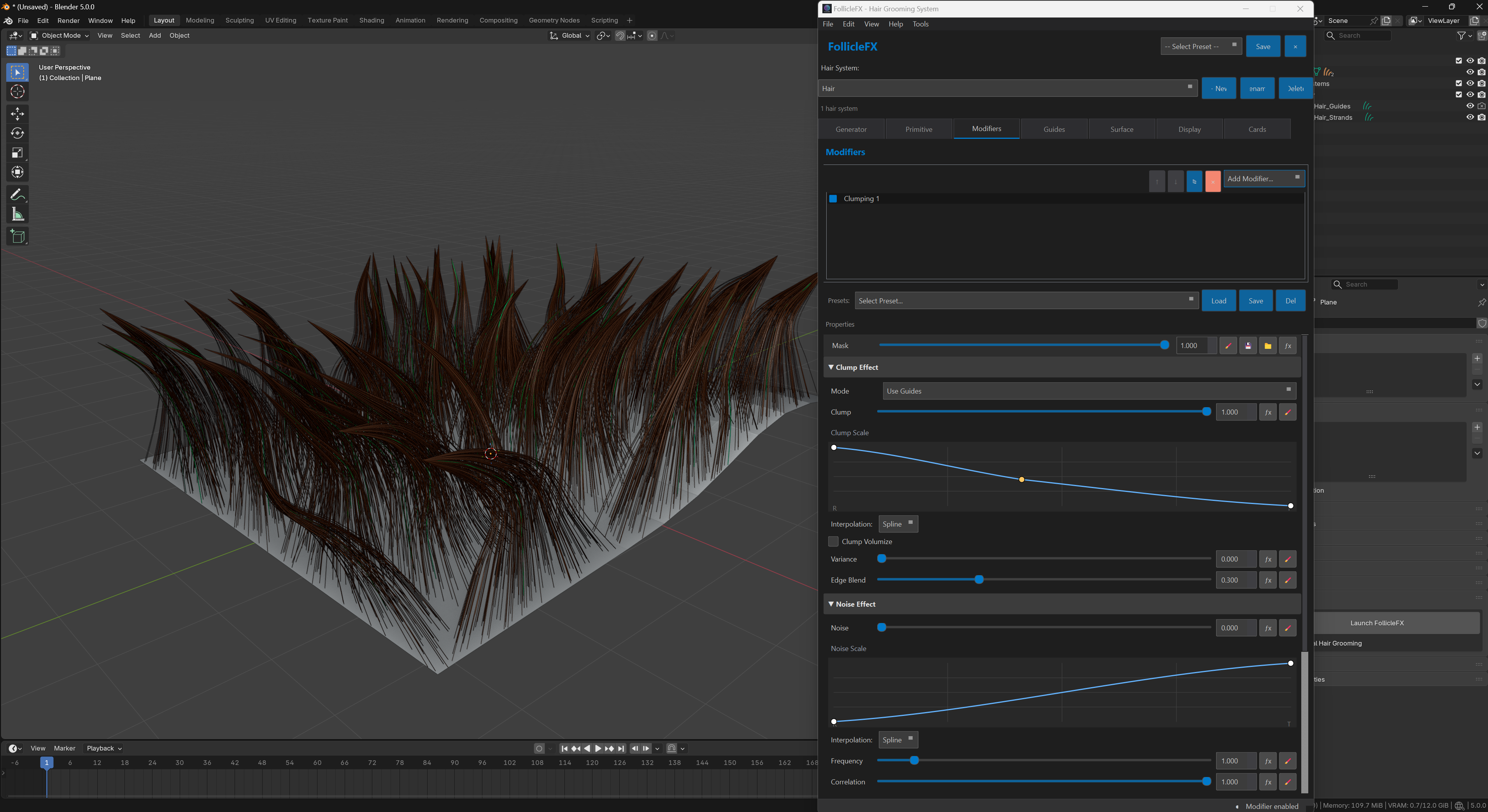Hide Hair_Guides with its eye toggle
Image resolution: width=1488 pixels, height=812 pixels.
tap(1470, 106)
